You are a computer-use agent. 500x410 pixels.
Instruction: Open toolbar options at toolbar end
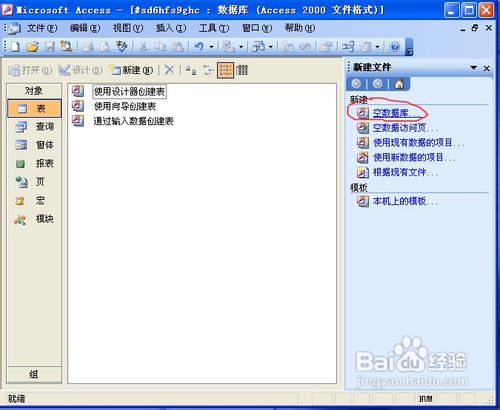coord(410,47)
